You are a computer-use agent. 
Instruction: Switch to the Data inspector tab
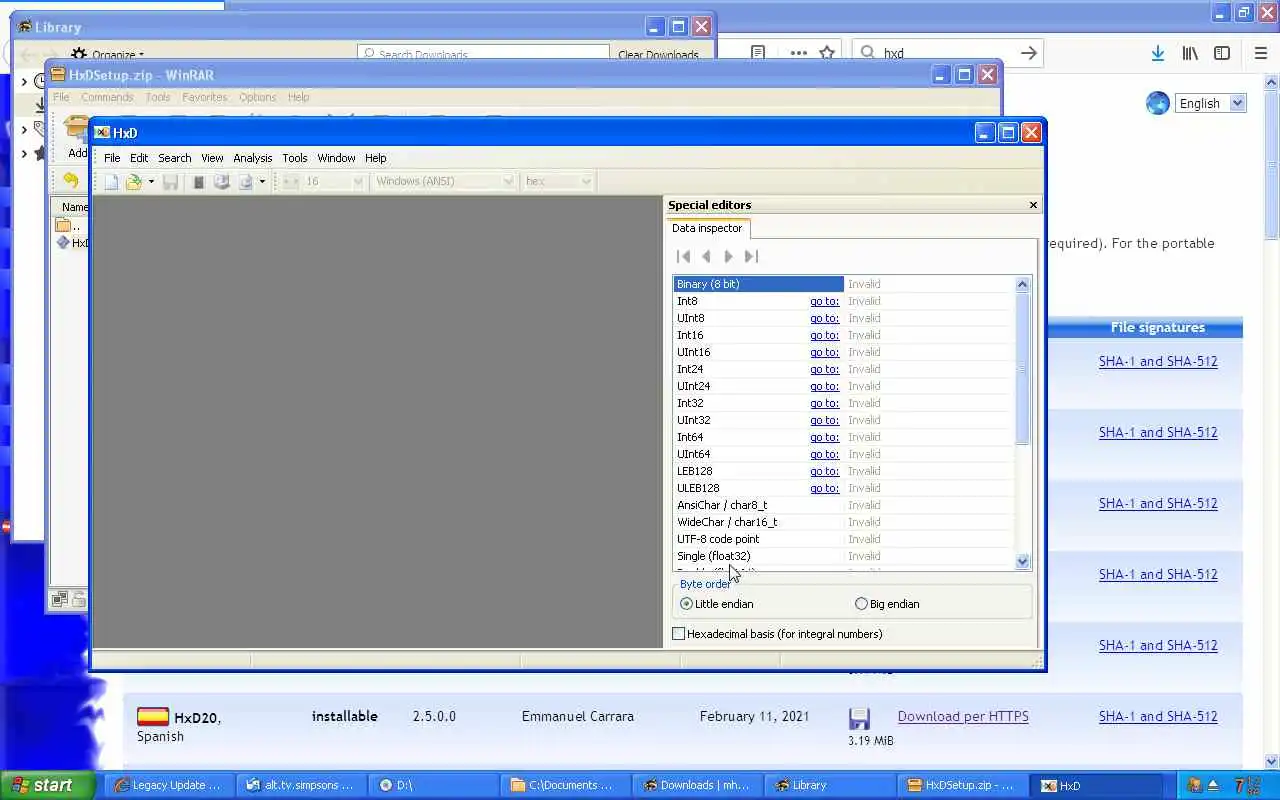click(x=707, y=228)
